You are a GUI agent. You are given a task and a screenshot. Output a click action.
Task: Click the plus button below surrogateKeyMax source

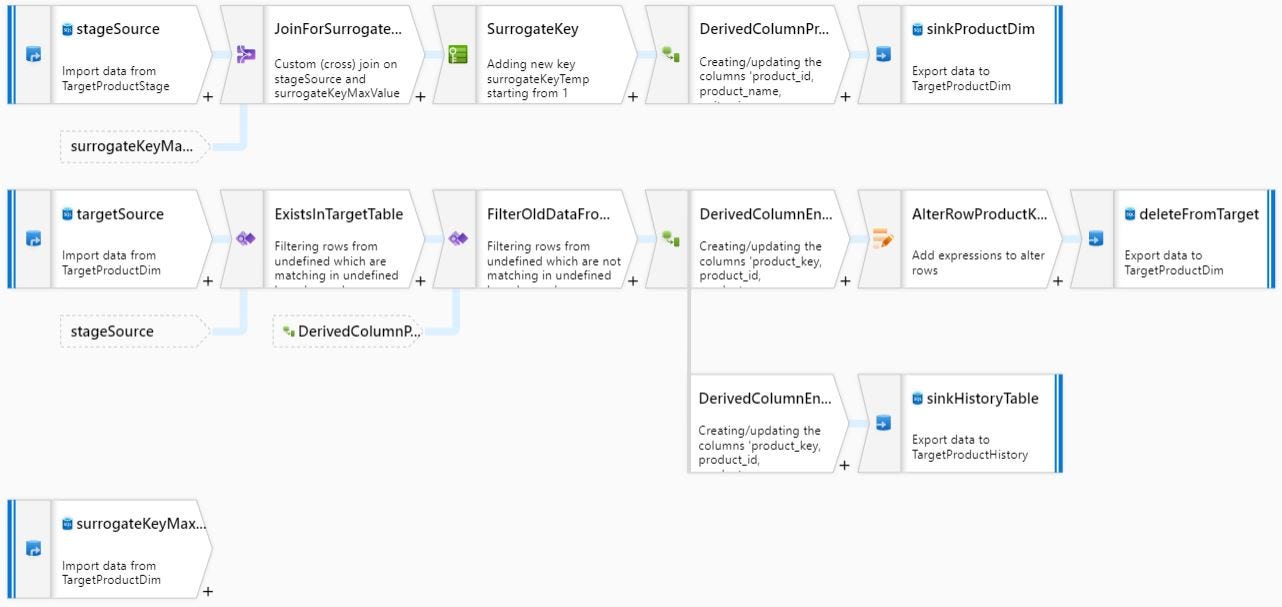pos(207,591)
